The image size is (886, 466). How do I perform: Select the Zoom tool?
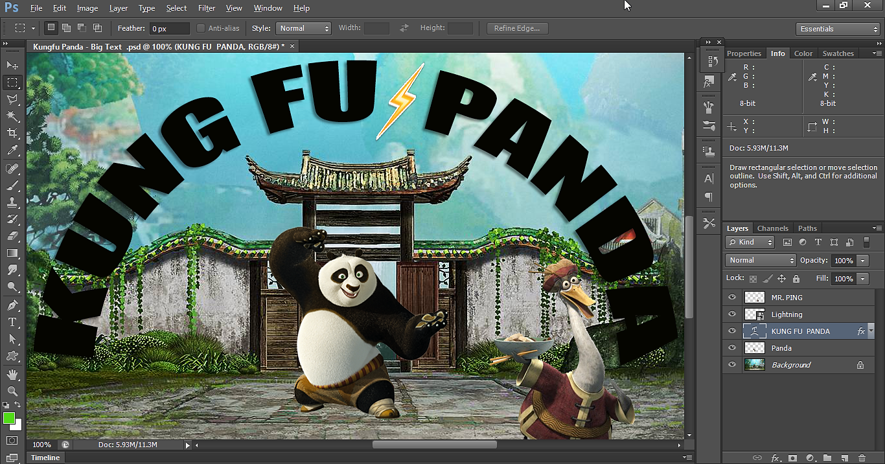click(12, 391)
